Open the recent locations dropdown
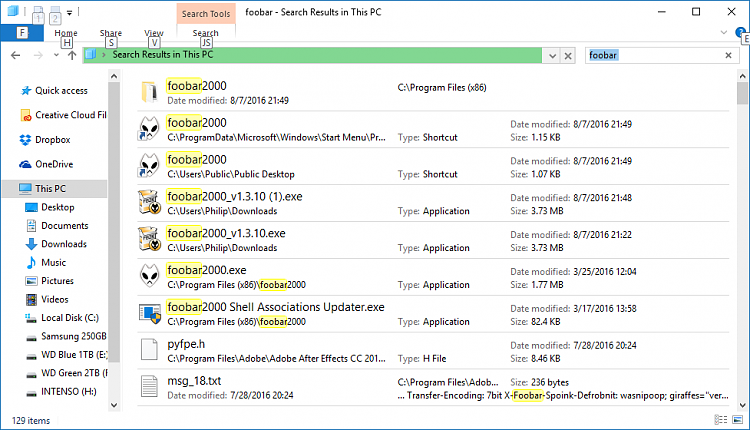750x430 pixels. pyautogui.click(x=56, y=55)
